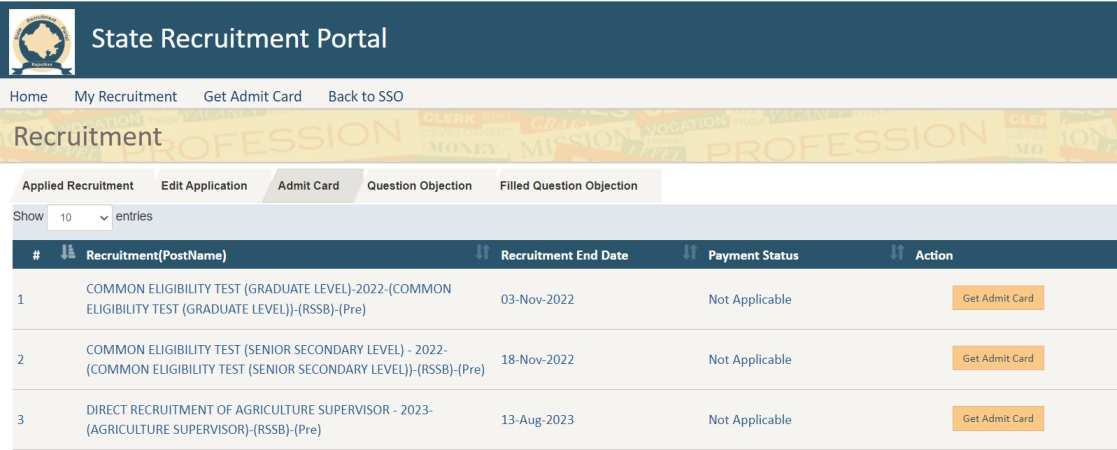The image size is (1117, 450).
Task: Click the State Recruitment Portal logo
Action: pyautogui.click(x=42, y=41)
